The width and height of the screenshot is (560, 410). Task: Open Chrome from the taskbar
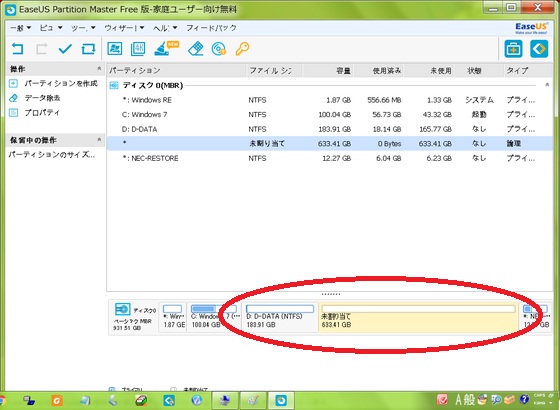2,400
